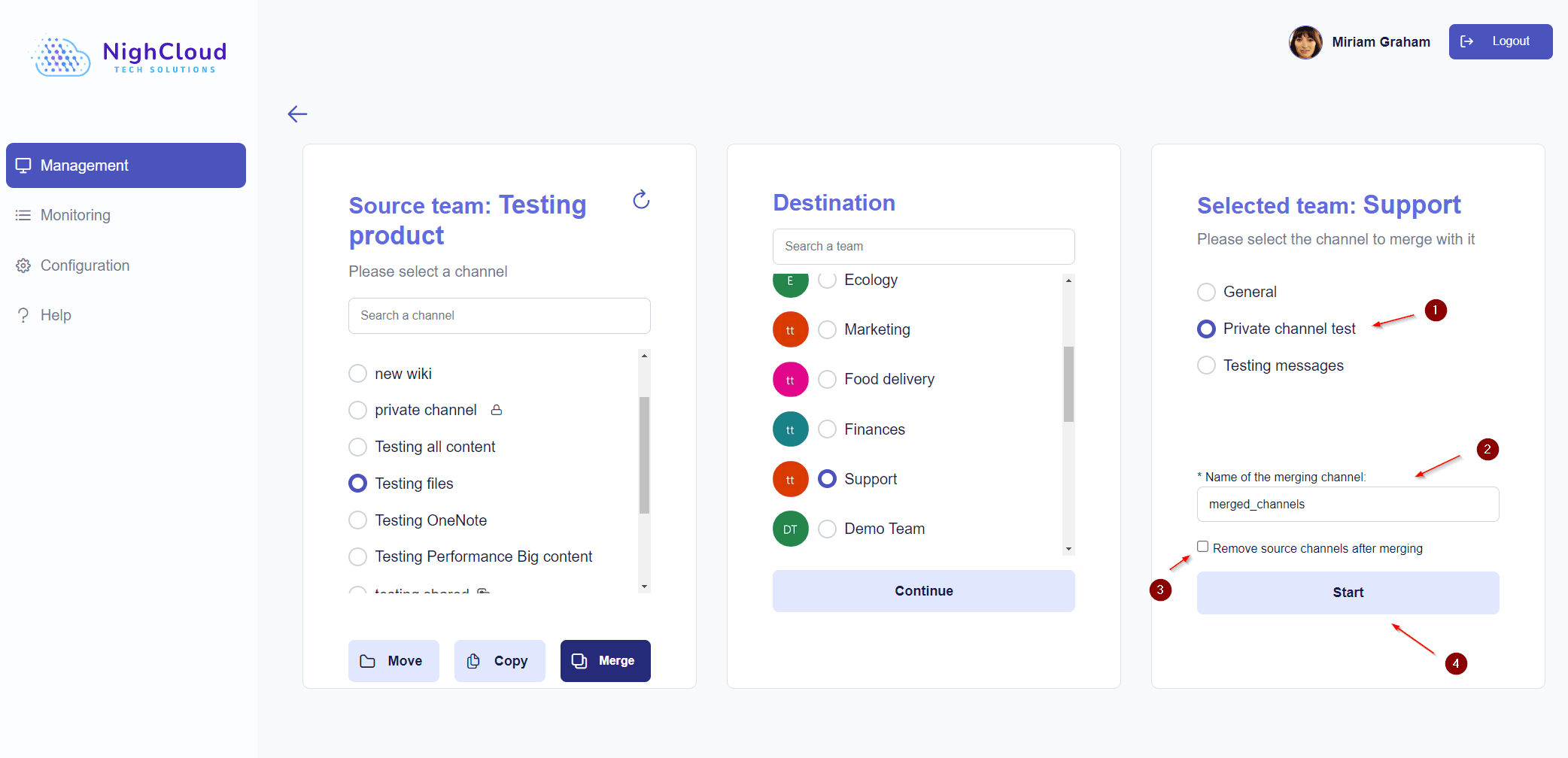The width and height of the screenshot is (1568, 758).
Task: Click the Logout button
Action: pyautogui.click(x=1500, y=41)
